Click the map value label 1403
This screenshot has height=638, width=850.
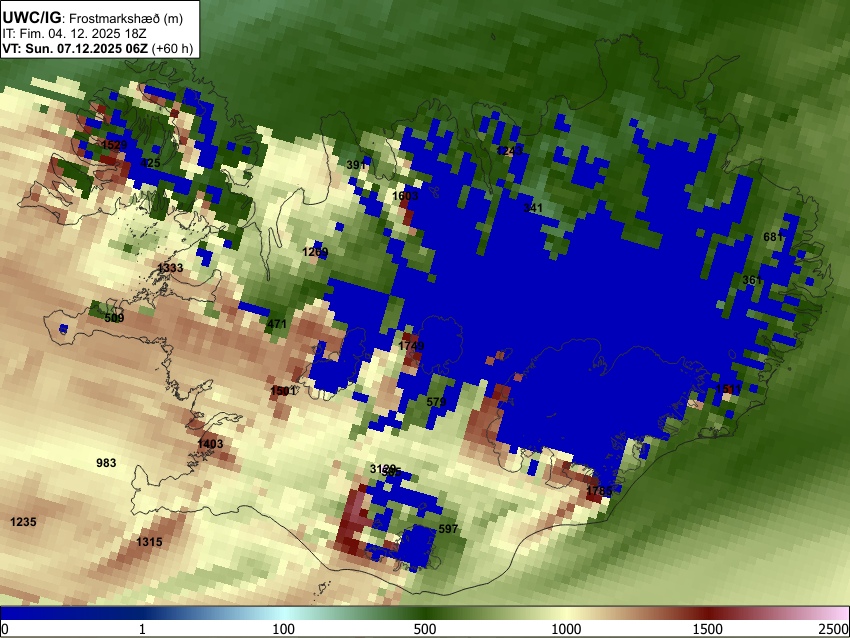210,444
